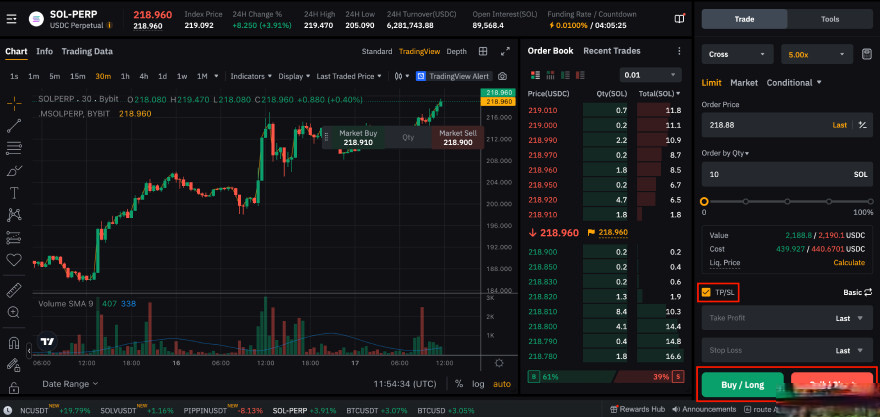
Task: Switch to the Depth chart view
Action: 456,51
